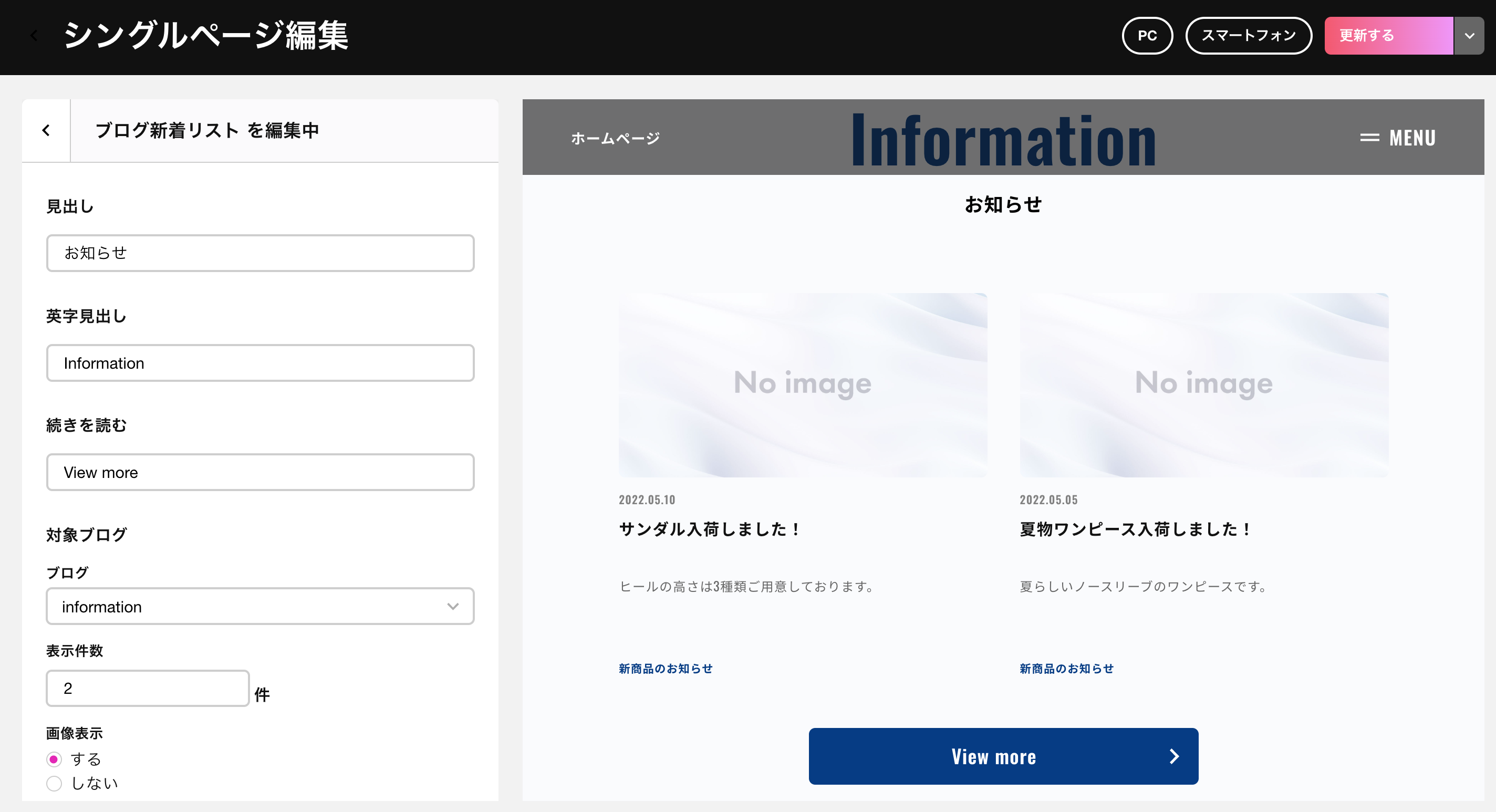1496x812 pixels.
Task: Edit the 表示件数 number field
Action: click(x=148, y=688)
